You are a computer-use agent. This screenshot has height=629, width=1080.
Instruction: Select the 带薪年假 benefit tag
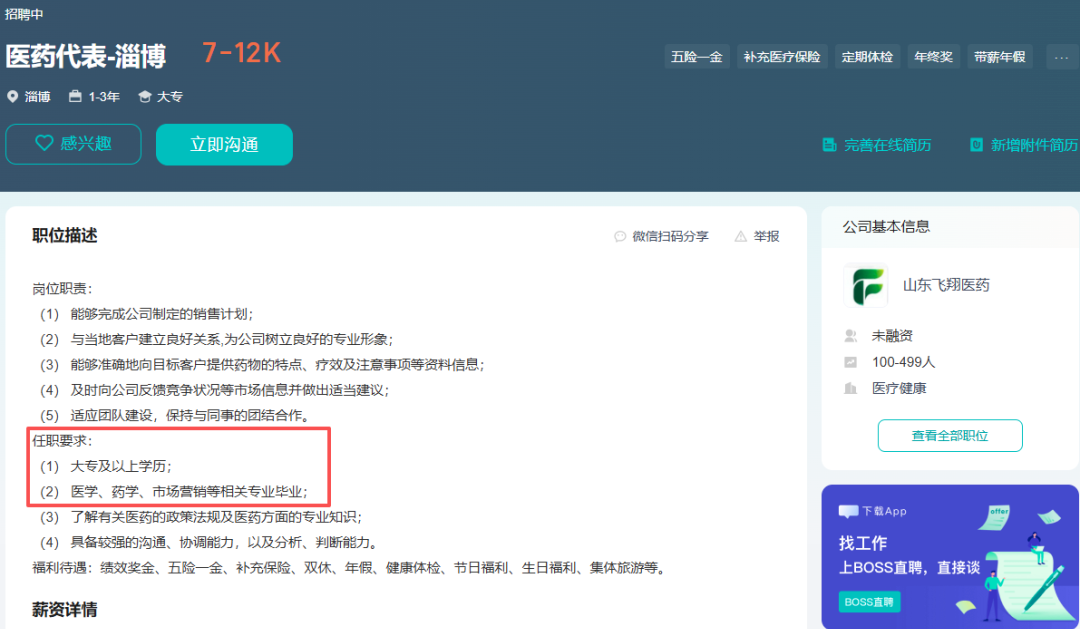click(999, 57)
